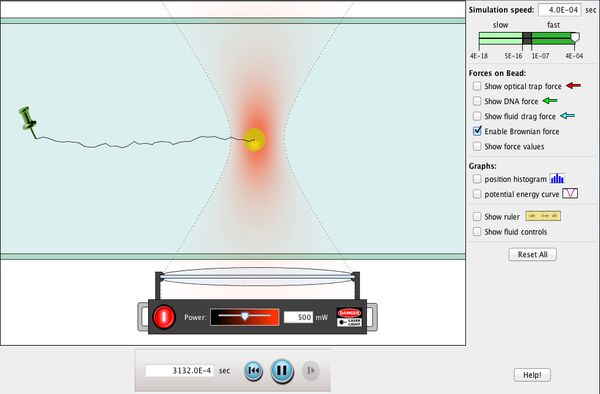Toggle the position histogram checkbox
Image resolution: width=600 pixels, height=394 pixels.
point(477,179)
